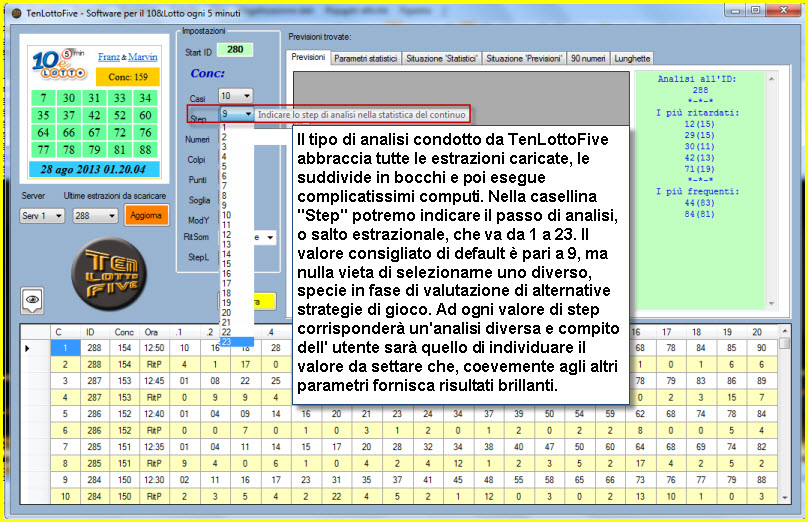
Task: Click number 67 in green grid
Action: [94, 133]
